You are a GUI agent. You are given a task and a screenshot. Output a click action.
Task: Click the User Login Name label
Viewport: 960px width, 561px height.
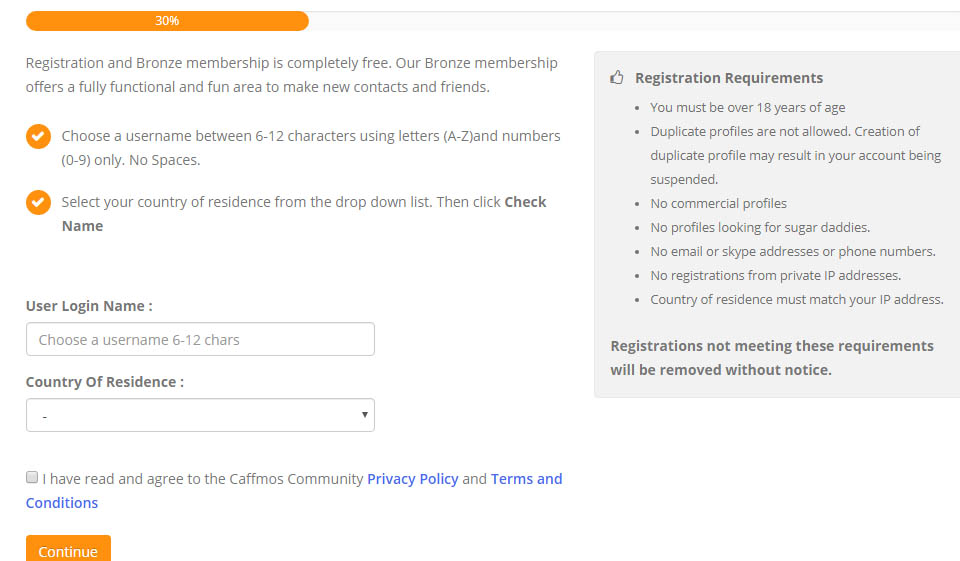(89, 306)
